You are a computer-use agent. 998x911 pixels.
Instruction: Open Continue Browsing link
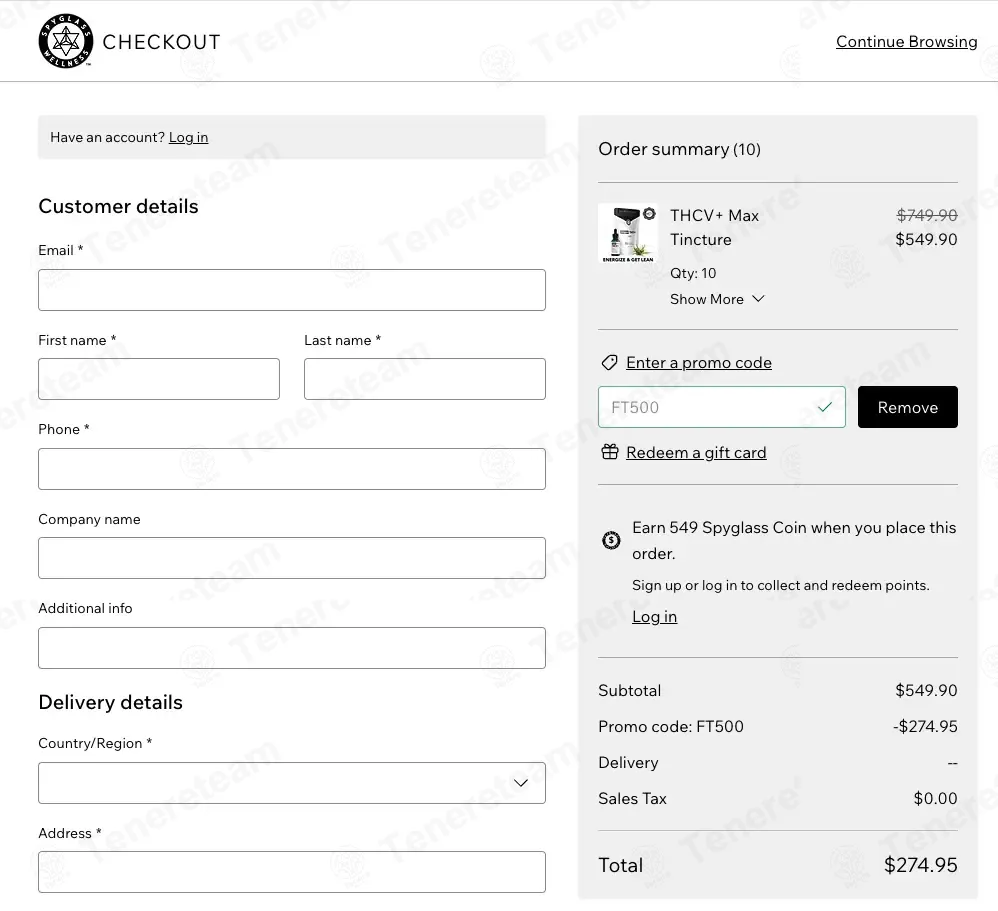906,41
